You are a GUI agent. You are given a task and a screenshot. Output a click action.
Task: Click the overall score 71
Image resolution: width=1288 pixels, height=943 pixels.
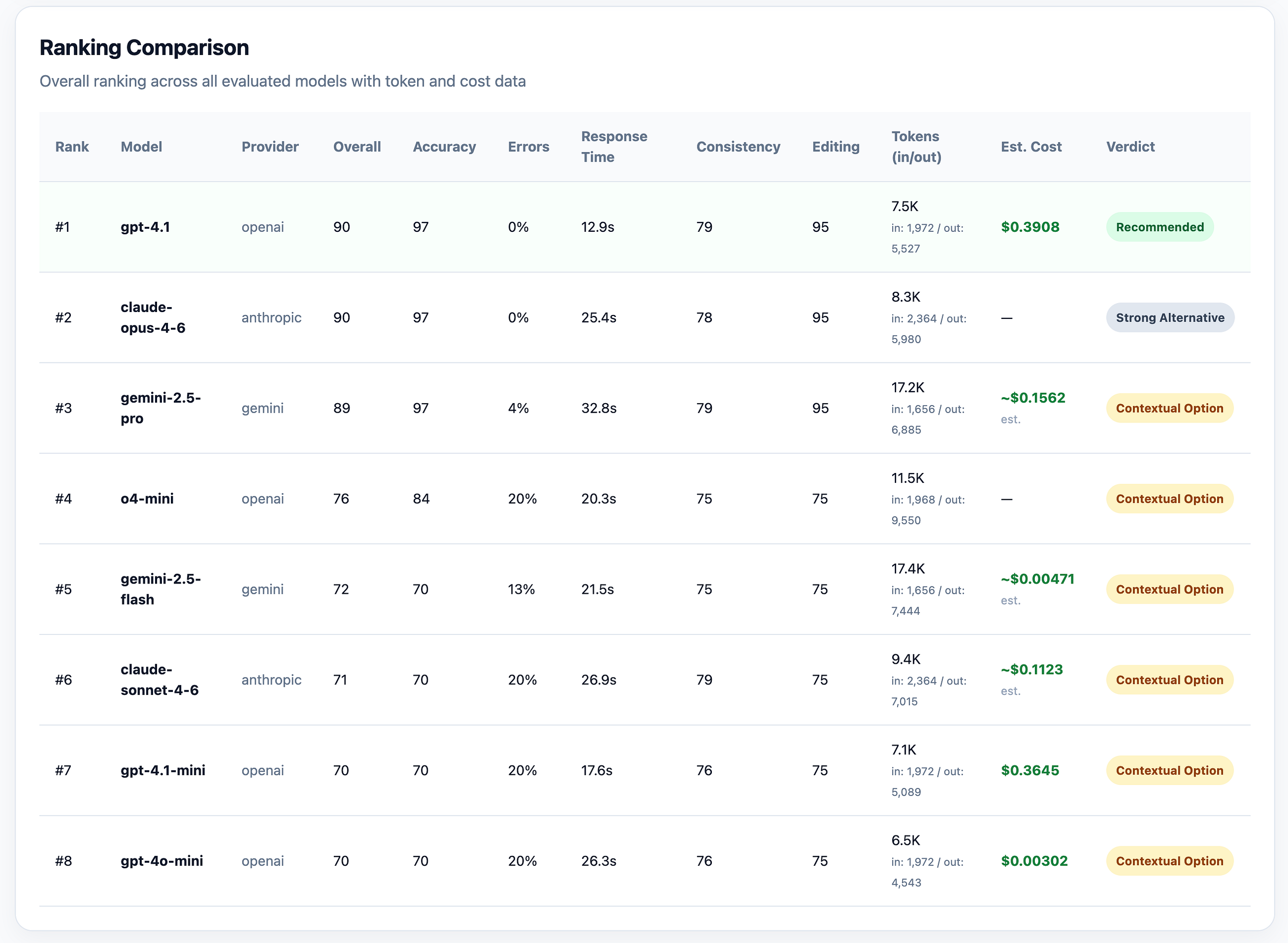point(340,680)
